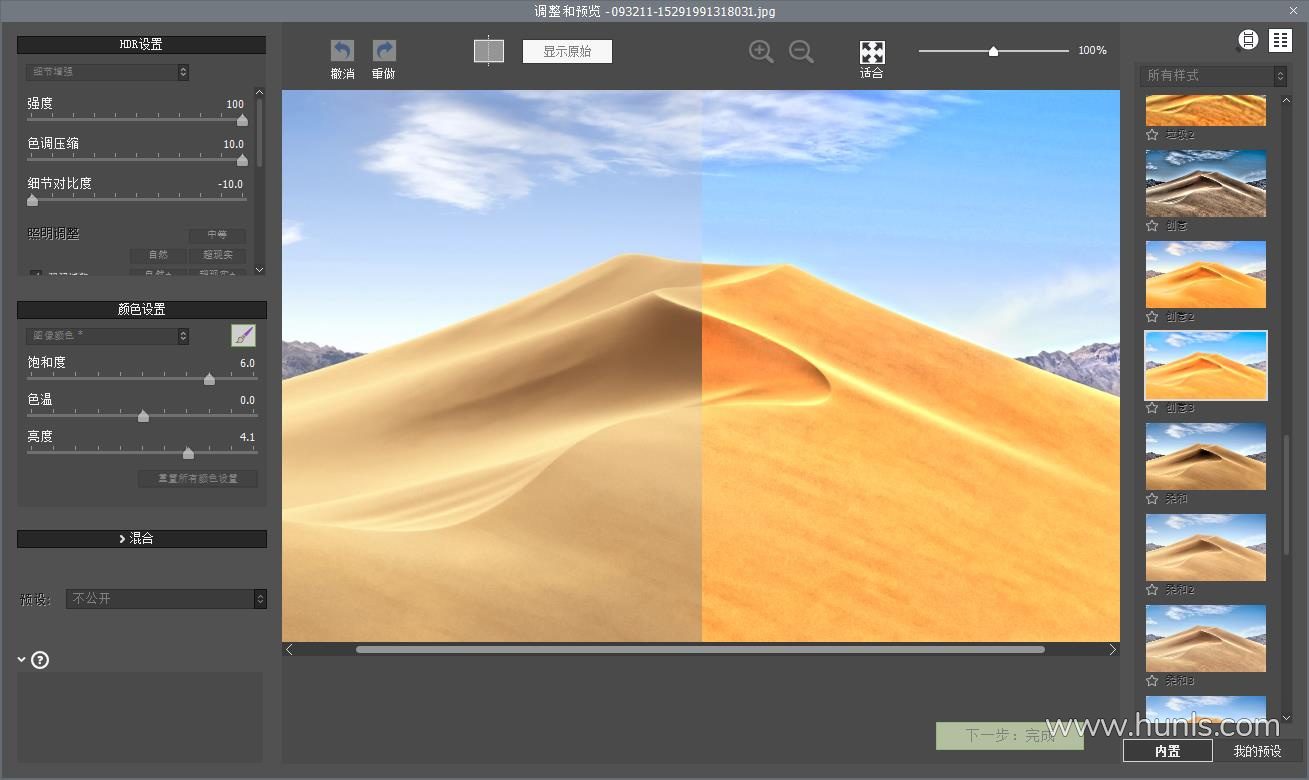The height and width of the screenshot is (780, 1309).
Task: Adjust the 色调压缩 tone compression slider
Action: (242, 160)
